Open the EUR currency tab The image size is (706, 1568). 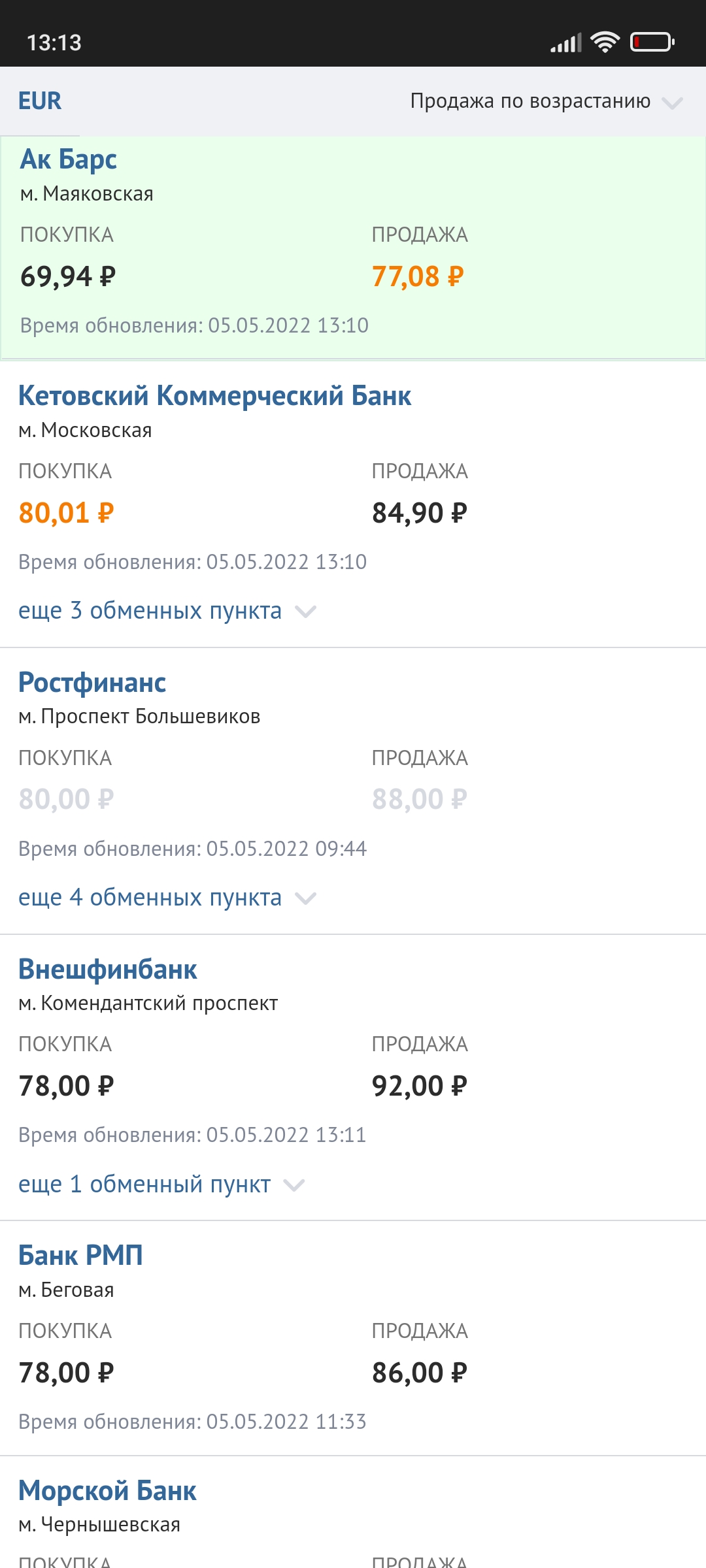pos(40,101)
